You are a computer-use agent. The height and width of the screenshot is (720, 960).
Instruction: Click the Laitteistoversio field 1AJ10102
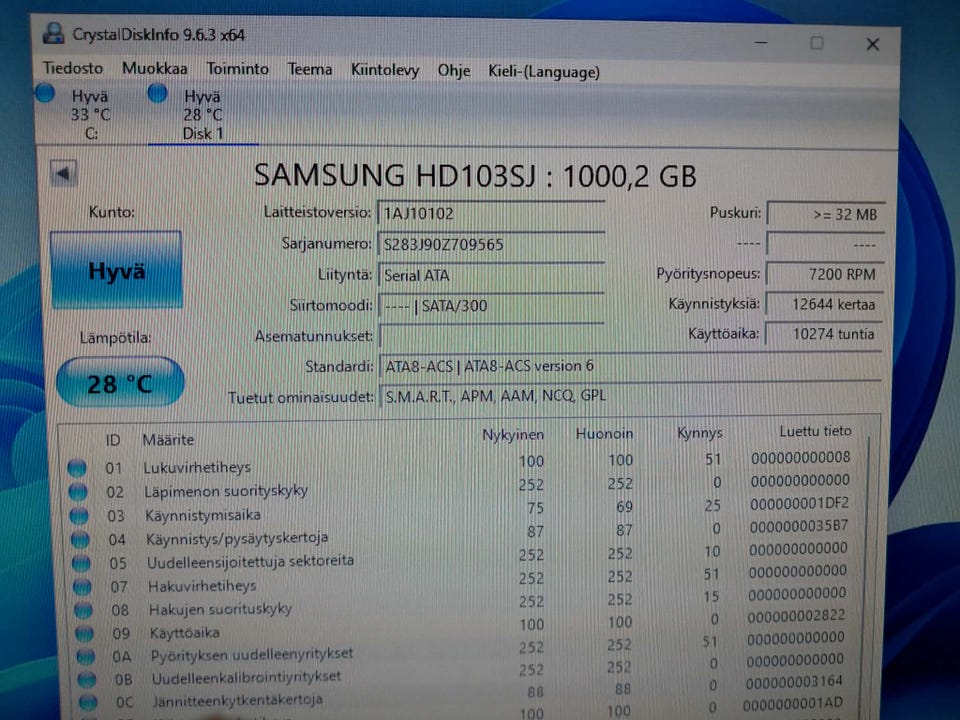click(x=491, y=214)
